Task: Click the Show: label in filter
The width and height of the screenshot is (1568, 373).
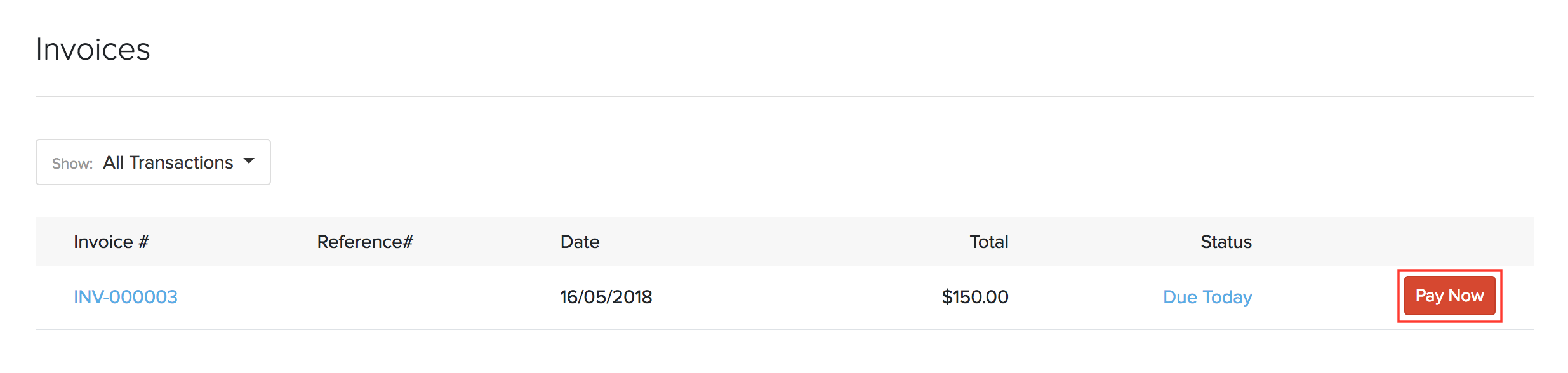Action: pos(72,164)
